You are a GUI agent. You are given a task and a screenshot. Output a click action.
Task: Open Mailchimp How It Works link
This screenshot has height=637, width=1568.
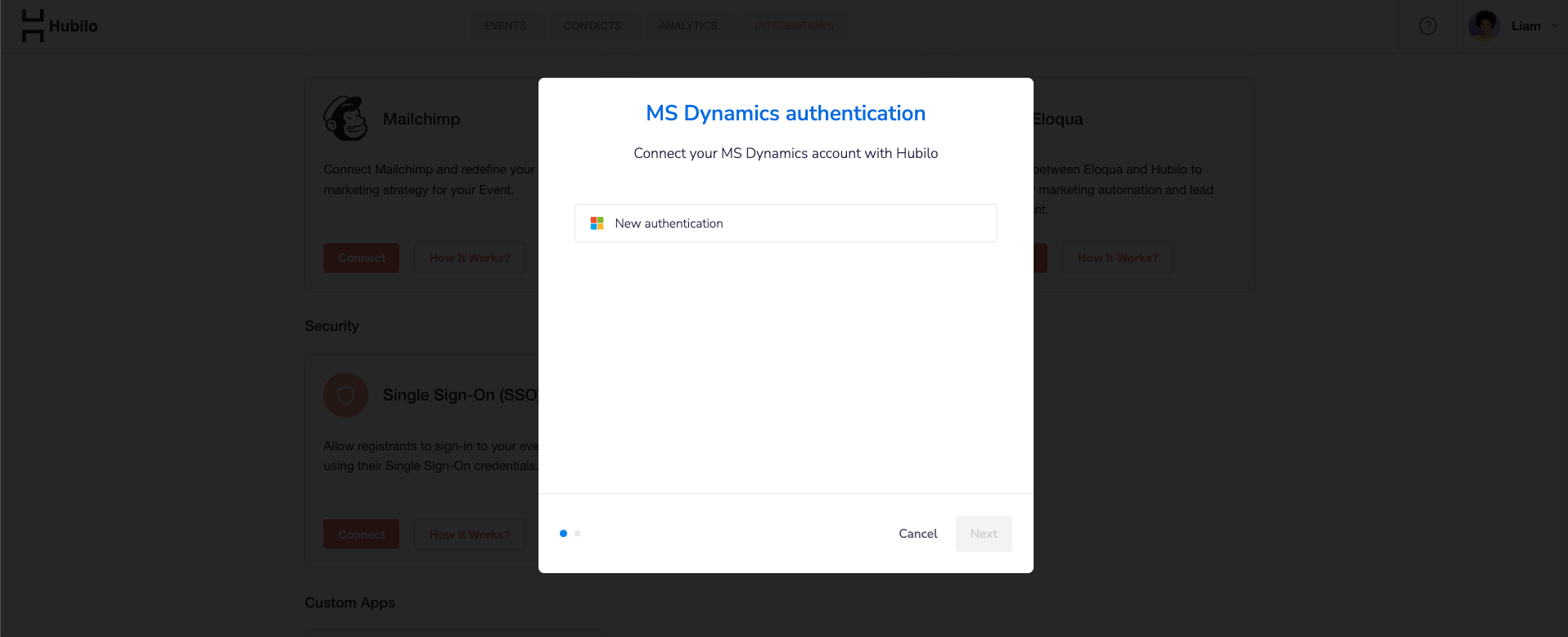pos(470,258)
